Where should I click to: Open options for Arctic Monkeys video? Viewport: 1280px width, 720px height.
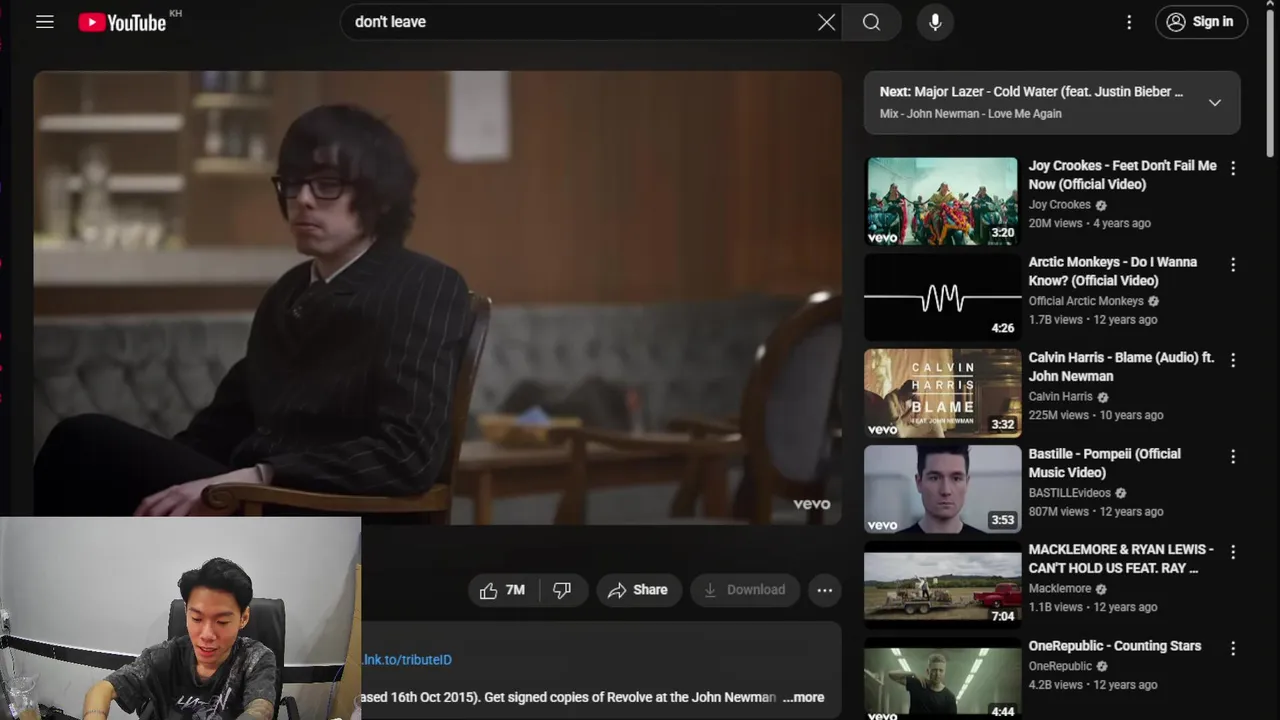tap(1233, 265)
